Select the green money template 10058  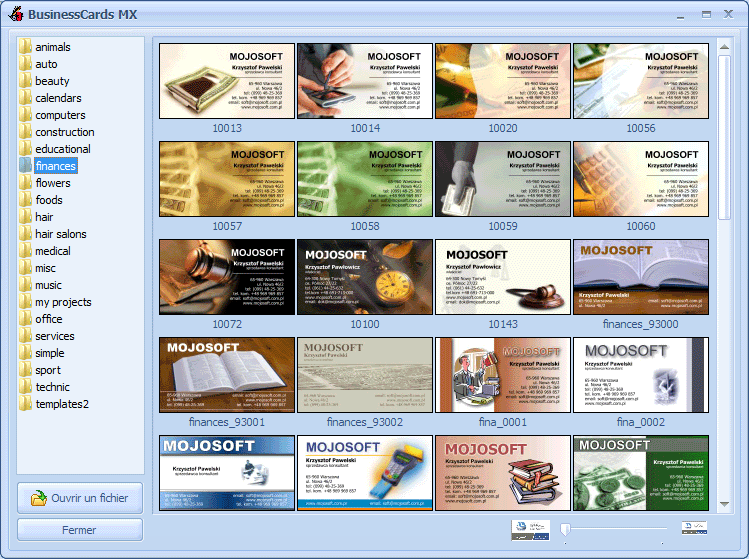(x=365, y=179)
